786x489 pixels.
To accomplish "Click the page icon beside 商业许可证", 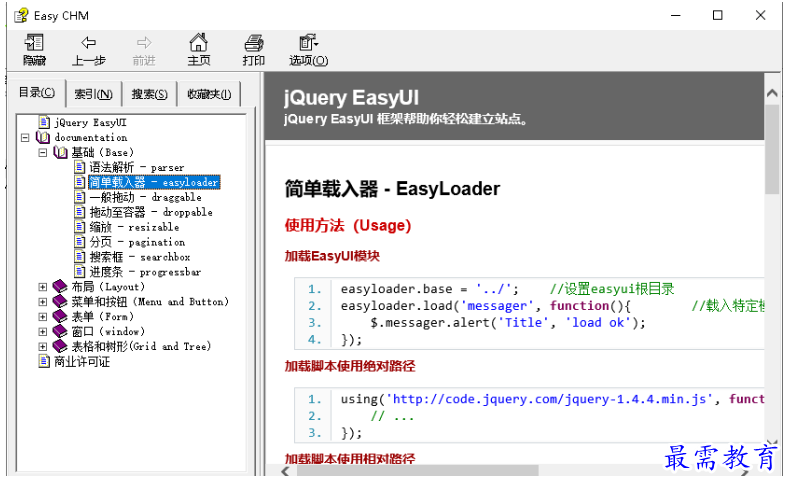I will click(44, 361).
